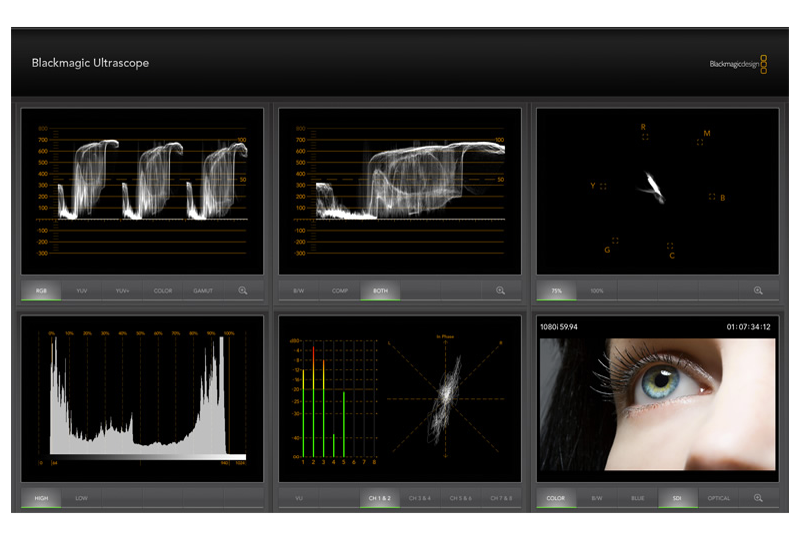Select COMP waveform view
The image size is (800, 540).
tap(340, 291)
